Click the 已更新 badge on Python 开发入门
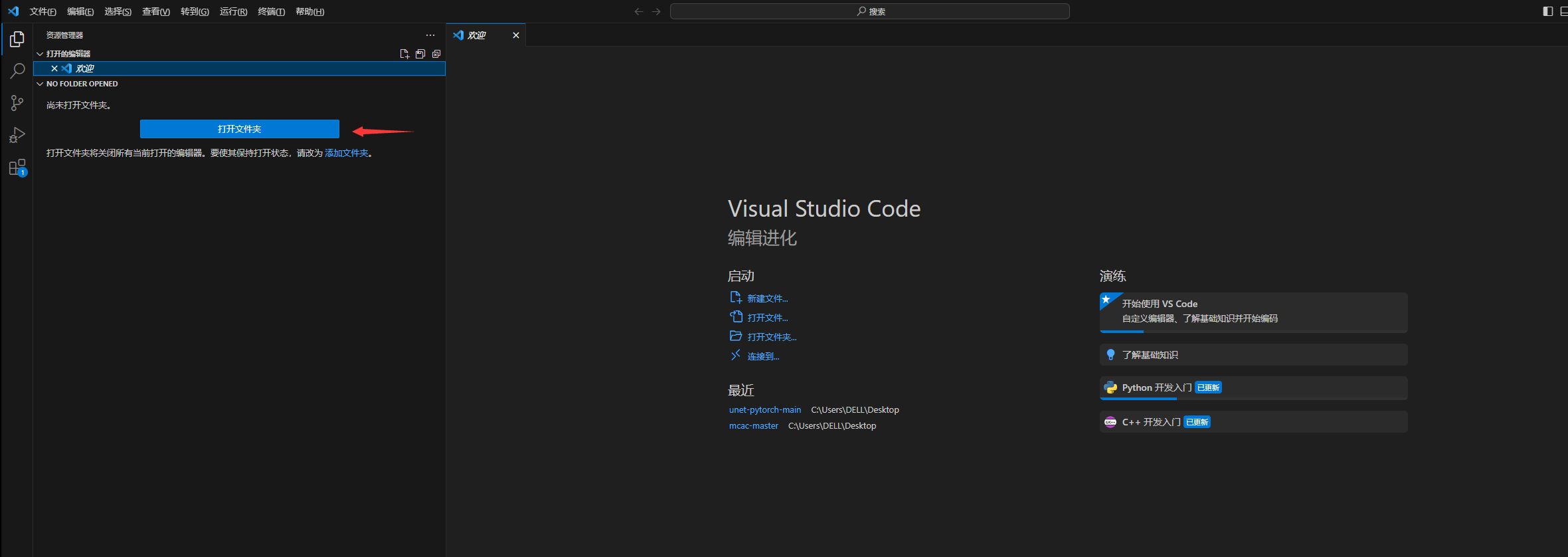The height and width of the screenshot is (557, 1568). [1208, 388]
